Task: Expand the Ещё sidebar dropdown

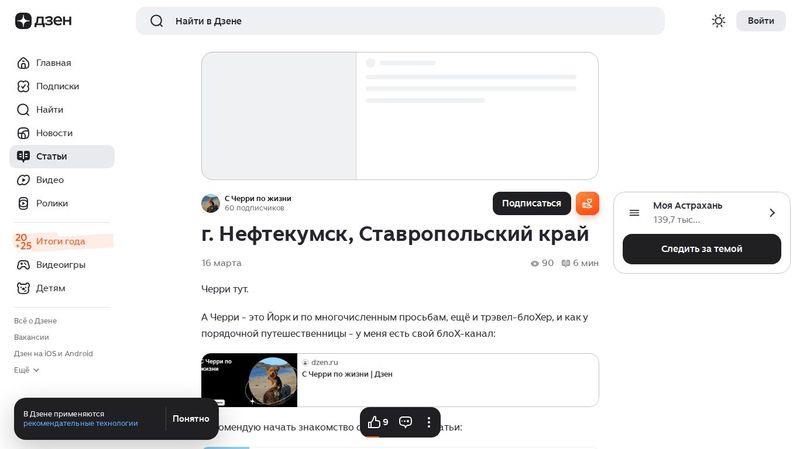Action: click(27, 370)
